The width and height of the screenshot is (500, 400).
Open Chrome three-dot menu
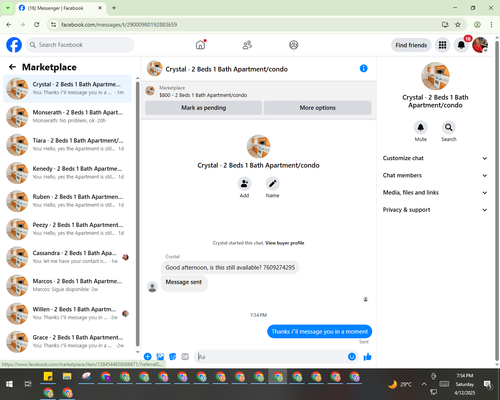[x=491, y=25]
